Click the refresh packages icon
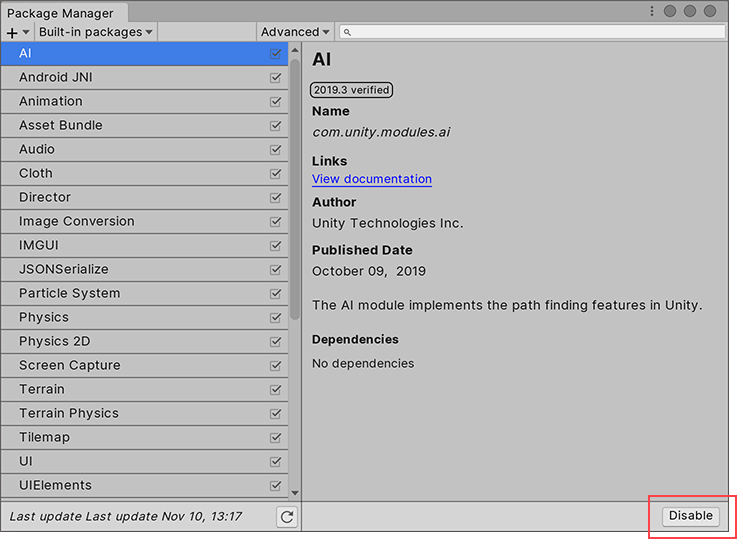 point(287,517)
